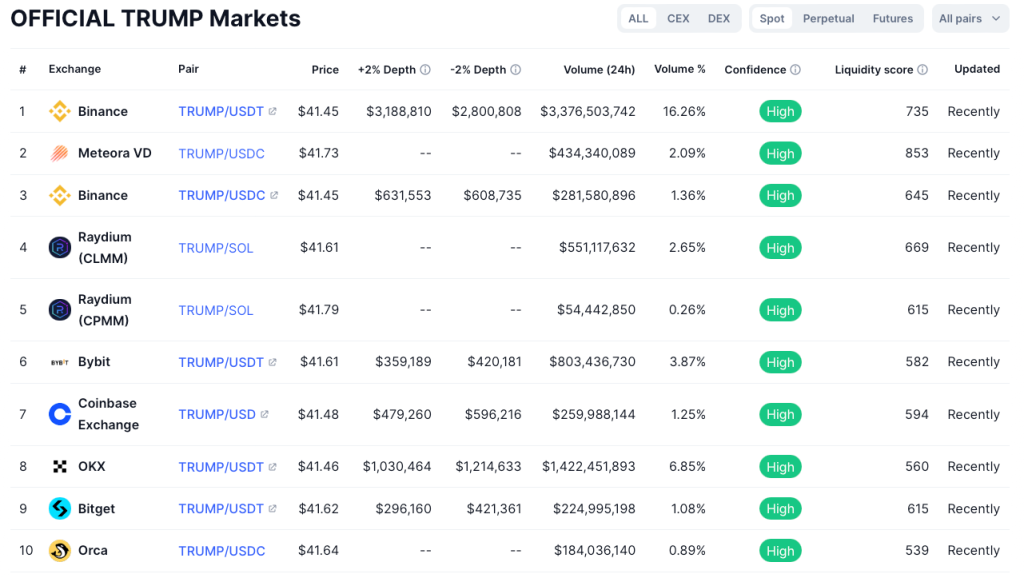Click the Bybit exchange logo
This screenshot has height=578, width=1024.
[x=60, y=362]
